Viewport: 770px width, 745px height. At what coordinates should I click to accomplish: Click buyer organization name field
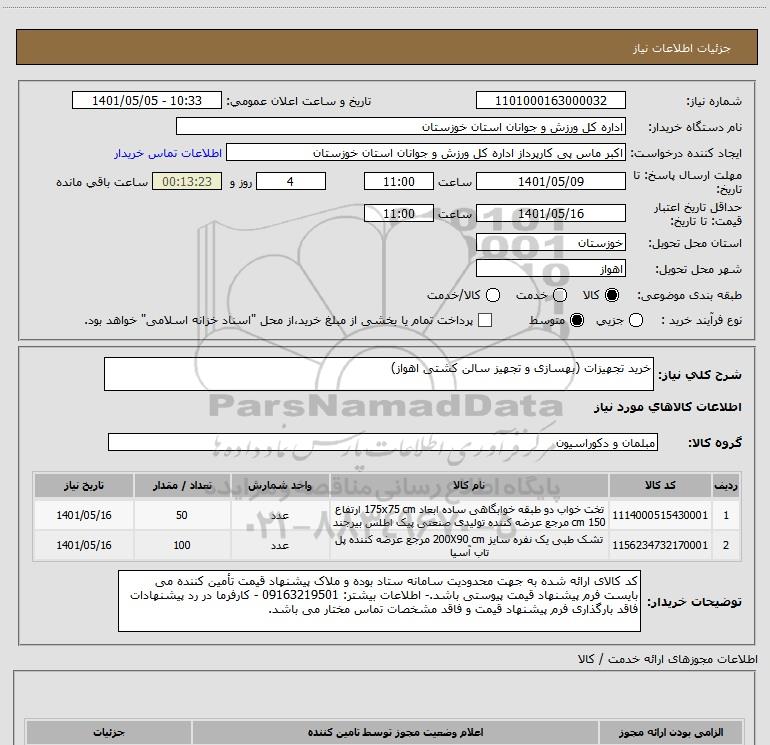pos(401,127)
